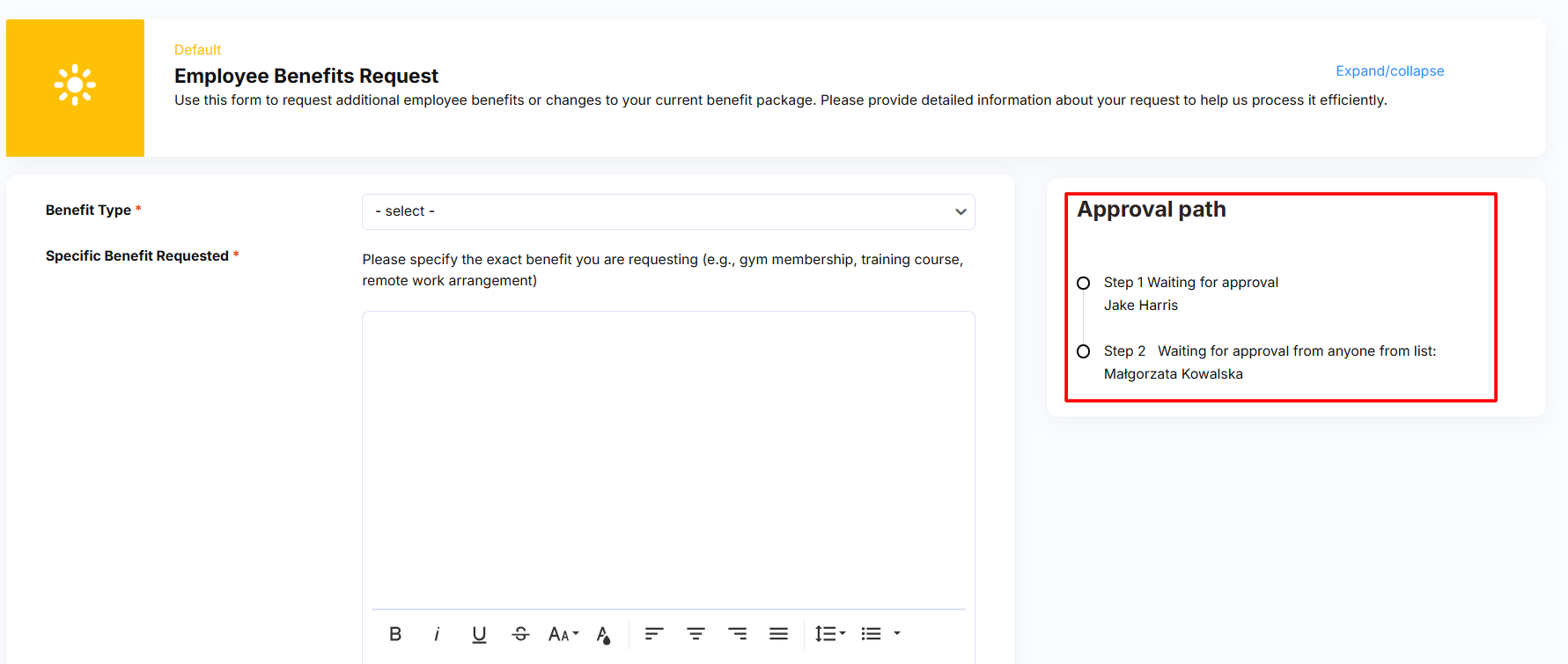Underline the selected text
This screenshot has width=1568, height=664.
[479, 634]
